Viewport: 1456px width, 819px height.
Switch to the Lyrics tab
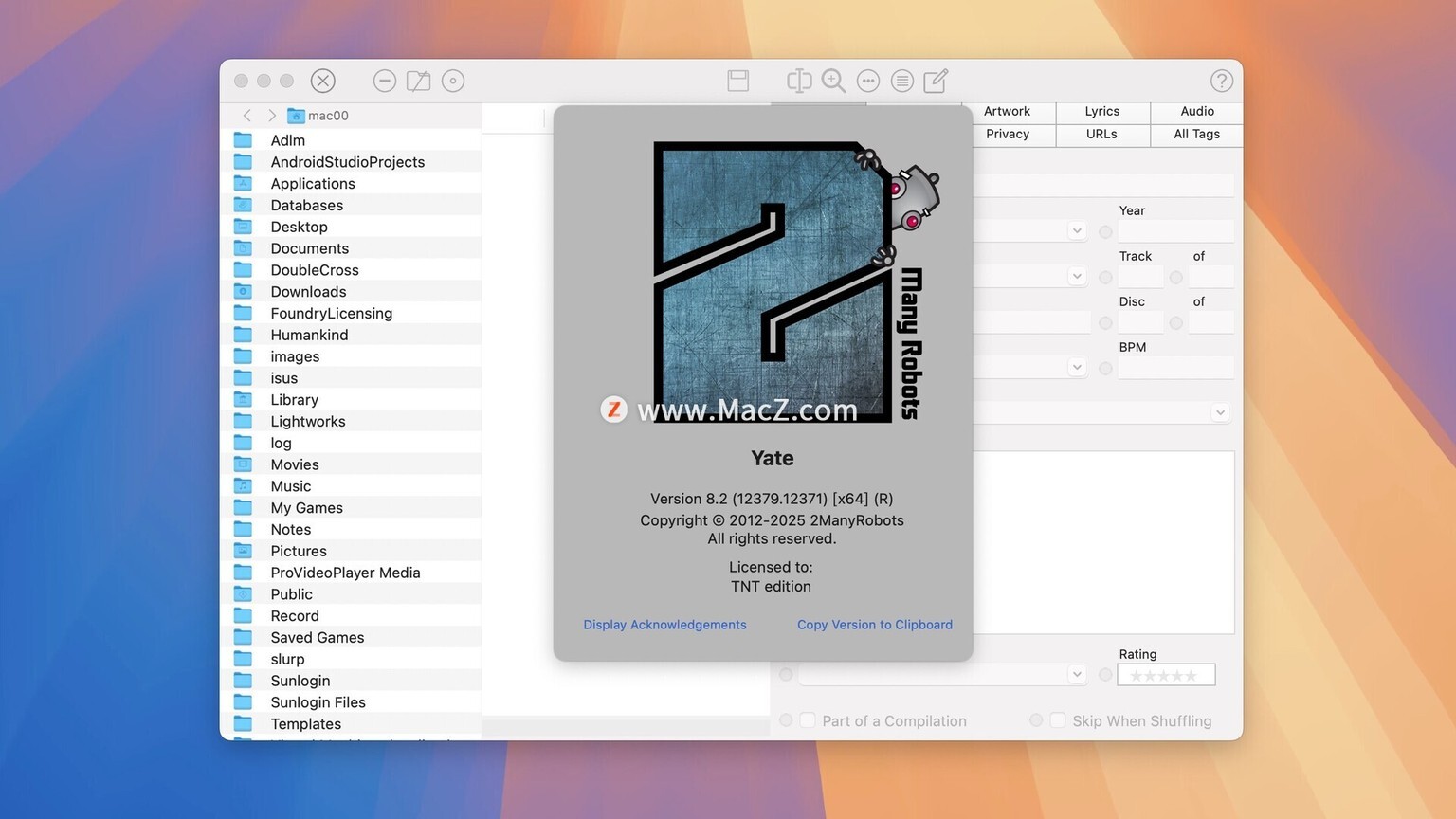tap(1102, 112)
